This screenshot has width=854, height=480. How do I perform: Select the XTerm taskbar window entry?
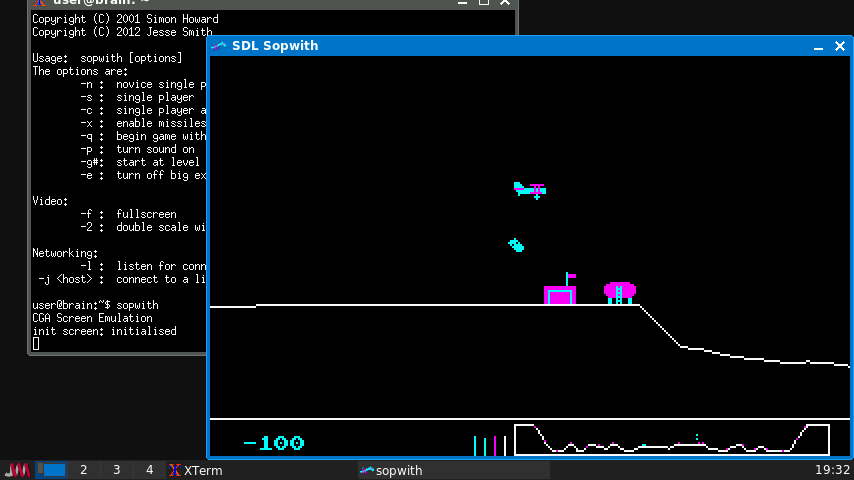click(203, 470)
